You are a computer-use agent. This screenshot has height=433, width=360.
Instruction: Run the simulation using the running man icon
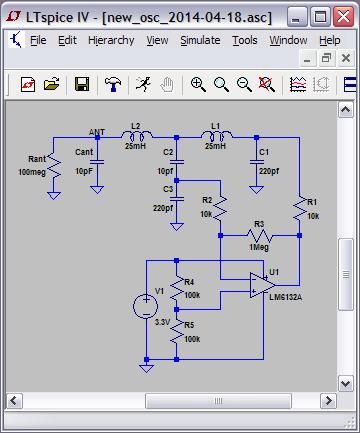(143, 84)
